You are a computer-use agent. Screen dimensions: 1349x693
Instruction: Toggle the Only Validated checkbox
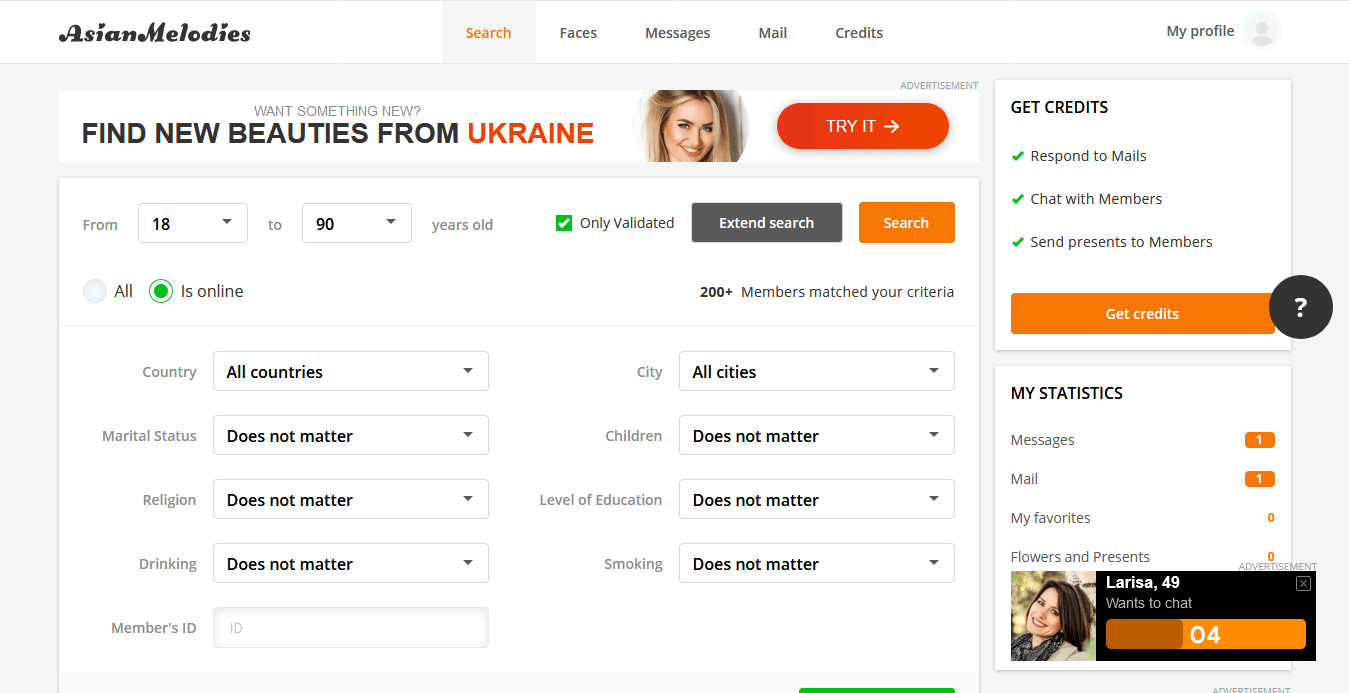tap(564, 223)
